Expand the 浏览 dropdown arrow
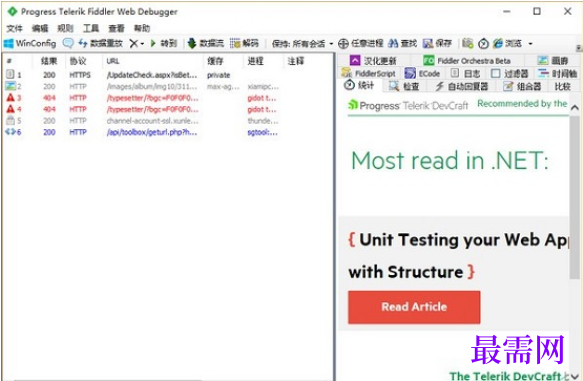The image size is (583, 381). (x=531, y=44)
